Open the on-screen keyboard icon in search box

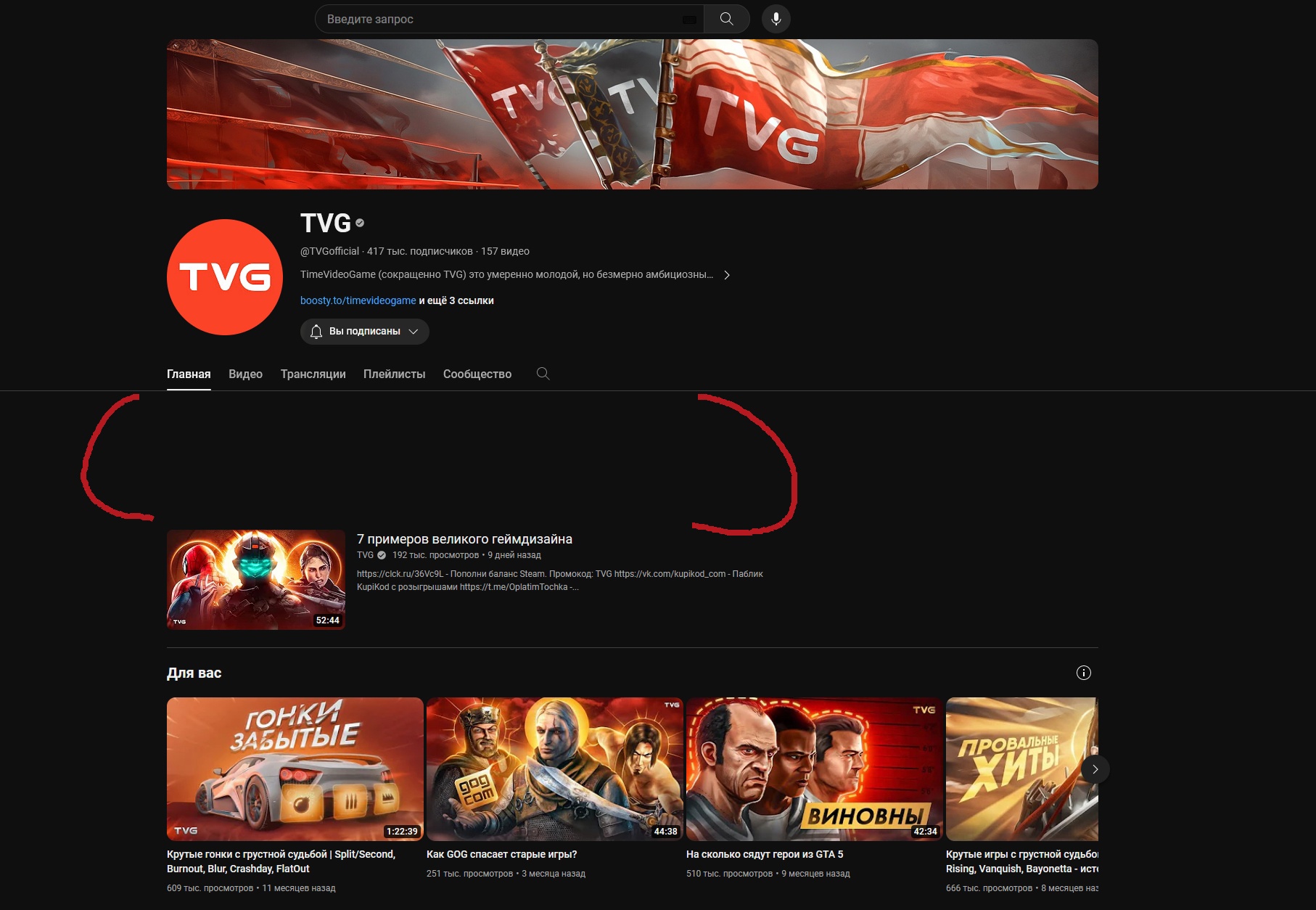click(689, 20)
